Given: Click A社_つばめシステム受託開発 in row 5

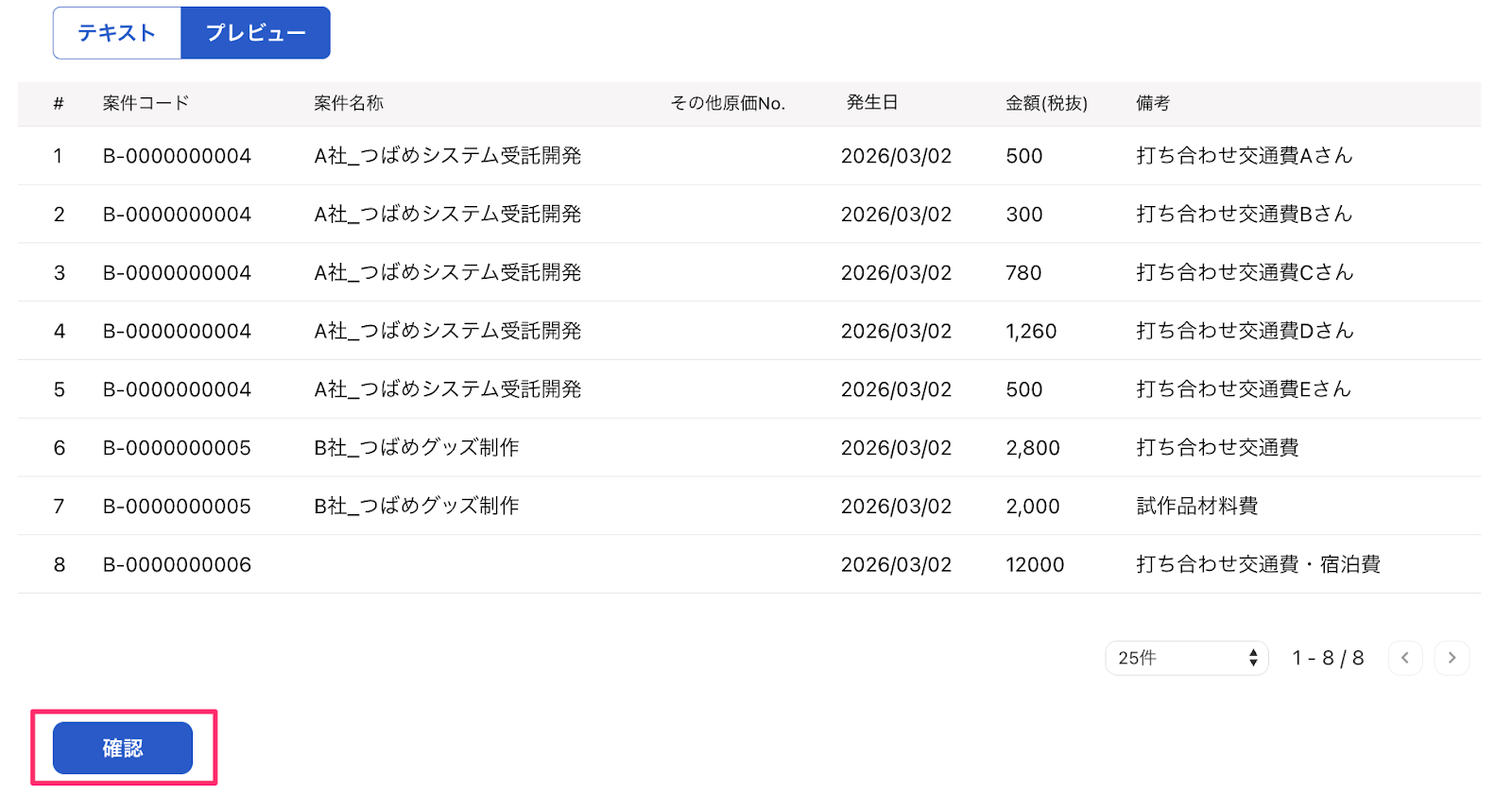Looking at the screenshot, I should [x=448, y=389].
